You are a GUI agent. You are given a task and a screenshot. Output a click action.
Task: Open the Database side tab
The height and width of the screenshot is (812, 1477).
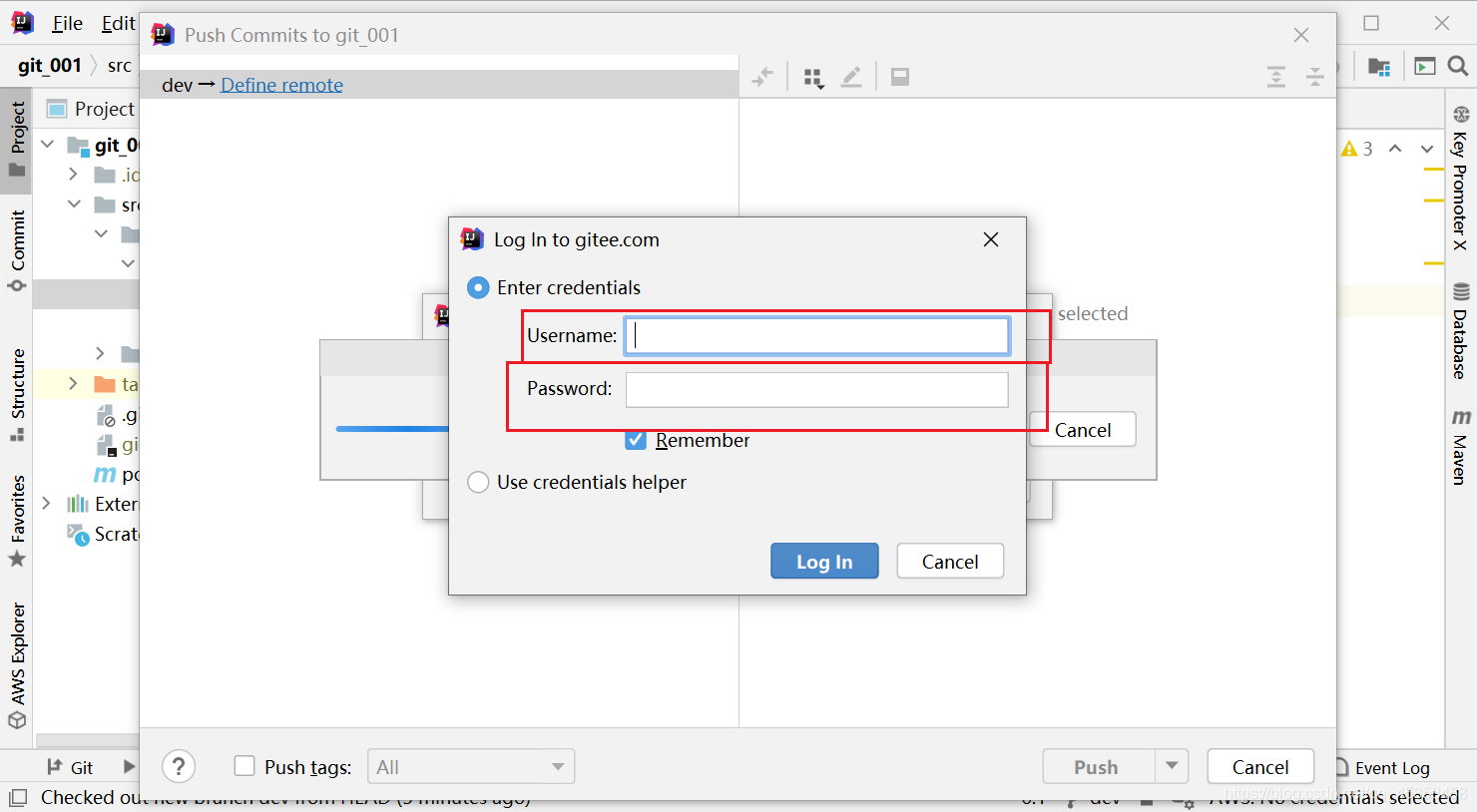click(1460, 331)
